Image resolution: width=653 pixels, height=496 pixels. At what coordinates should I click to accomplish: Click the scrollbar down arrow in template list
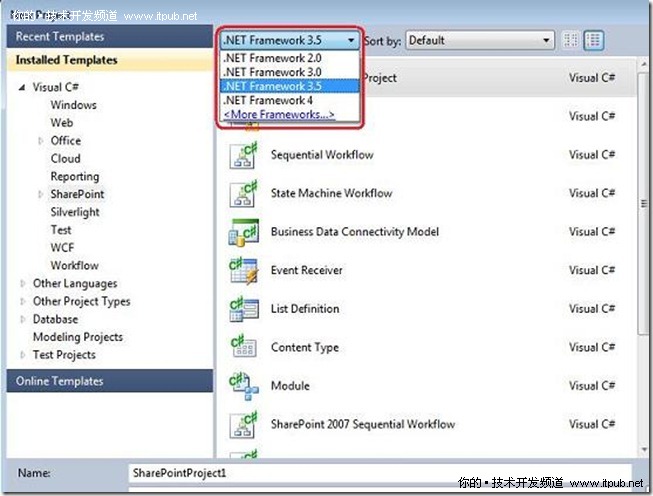(x=644, y=450)
